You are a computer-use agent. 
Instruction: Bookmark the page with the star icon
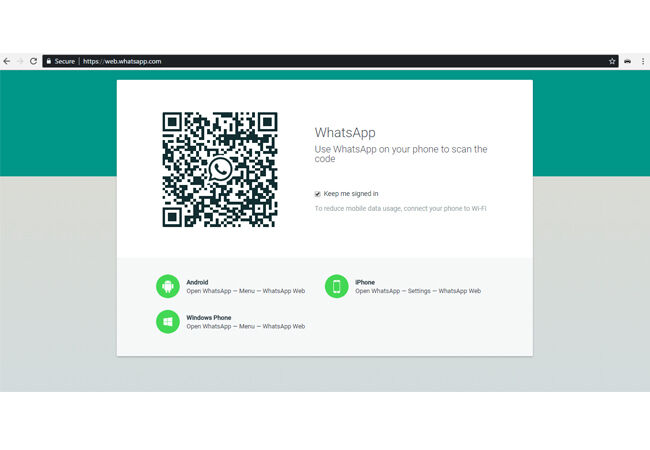pos(612,61)
